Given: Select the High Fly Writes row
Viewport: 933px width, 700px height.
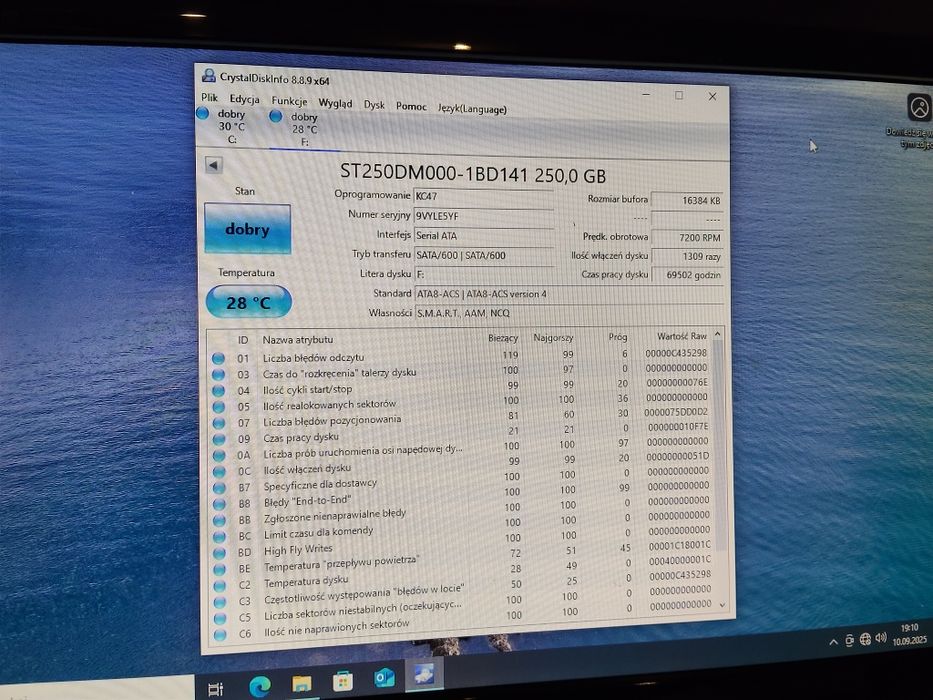Looking at the screenshot, I should coord(461,543).
